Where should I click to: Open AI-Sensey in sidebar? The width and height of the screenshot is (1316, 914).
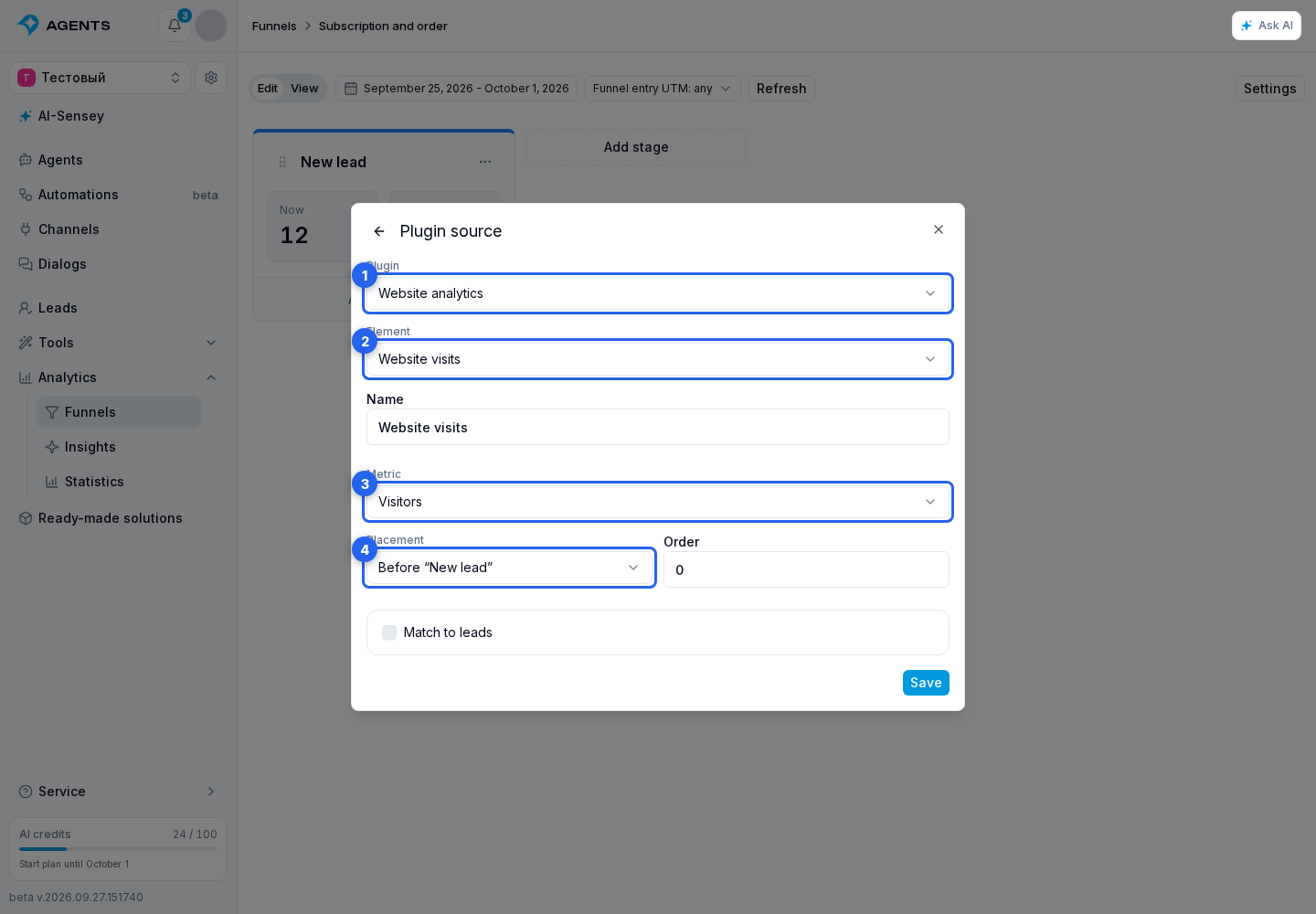[x=119, y=116]
